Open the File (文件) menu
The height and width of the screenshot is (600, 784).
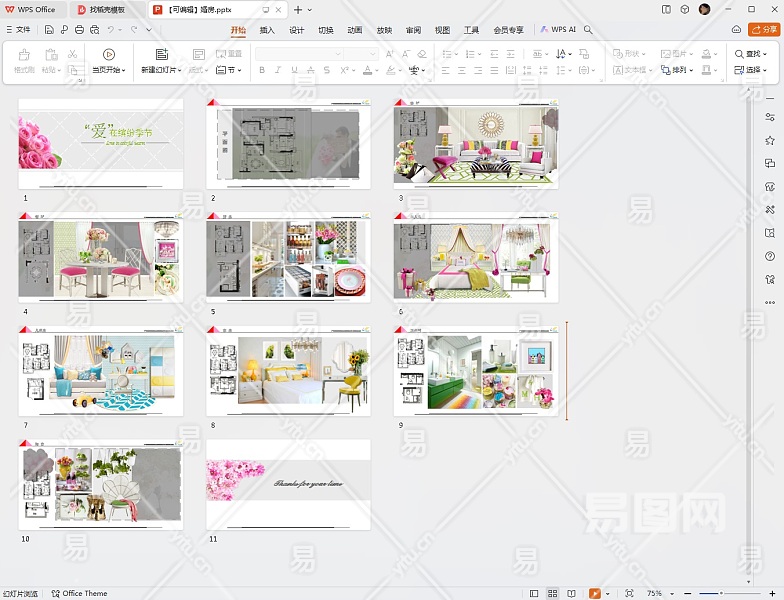coord(18,30)
